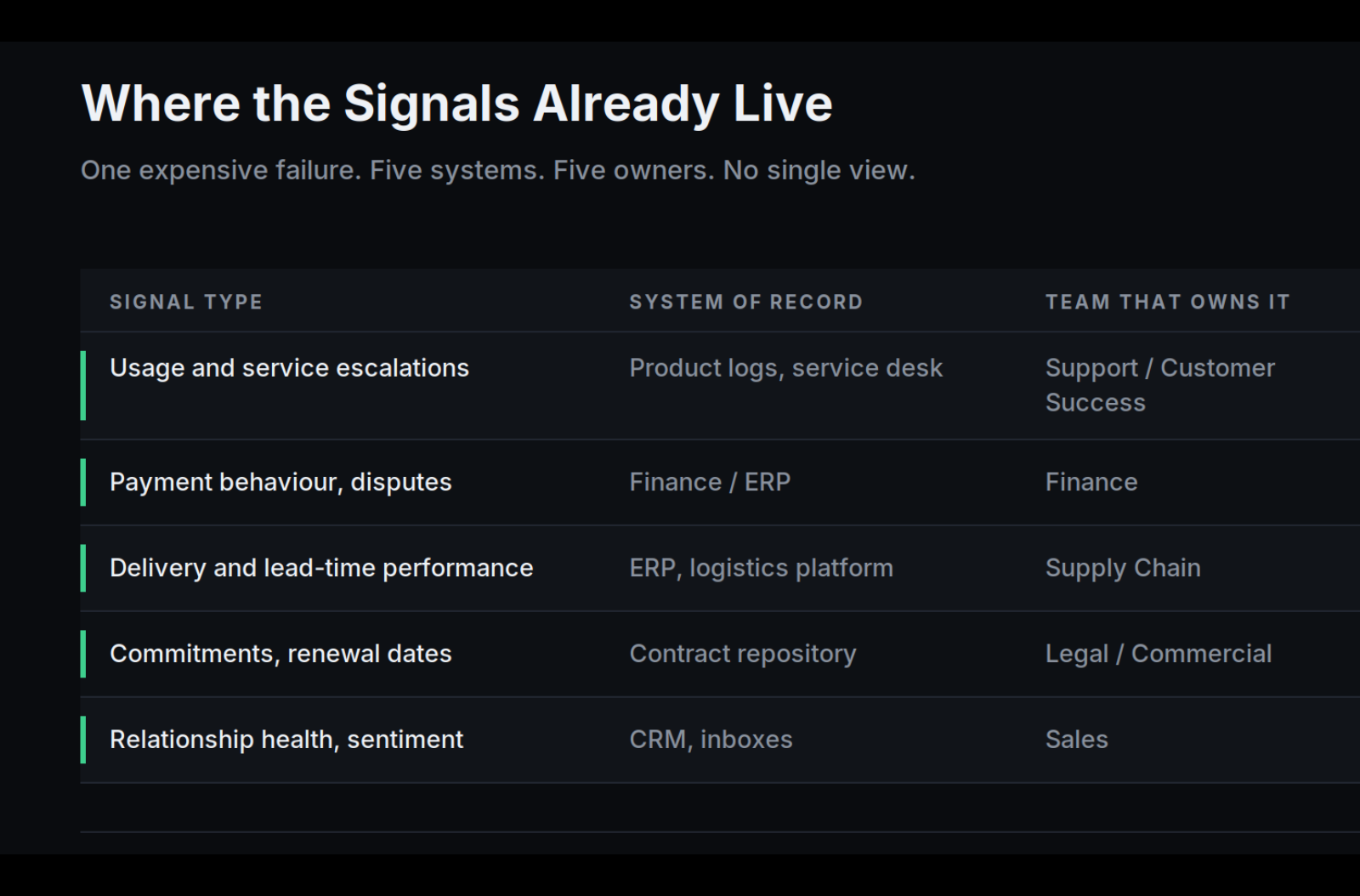Select 'Delivery and lead-time performance' row label
1360x896 pixels.
coord(321,568)
